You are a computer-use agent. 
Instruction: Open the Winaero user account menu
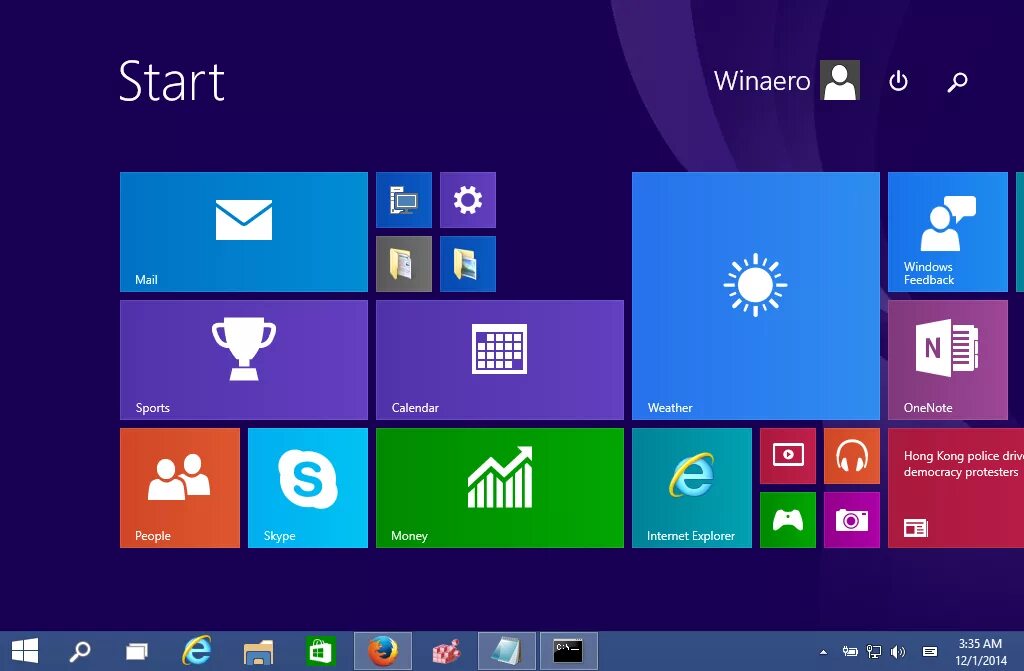pyautogui.click(x=786, y=80)
